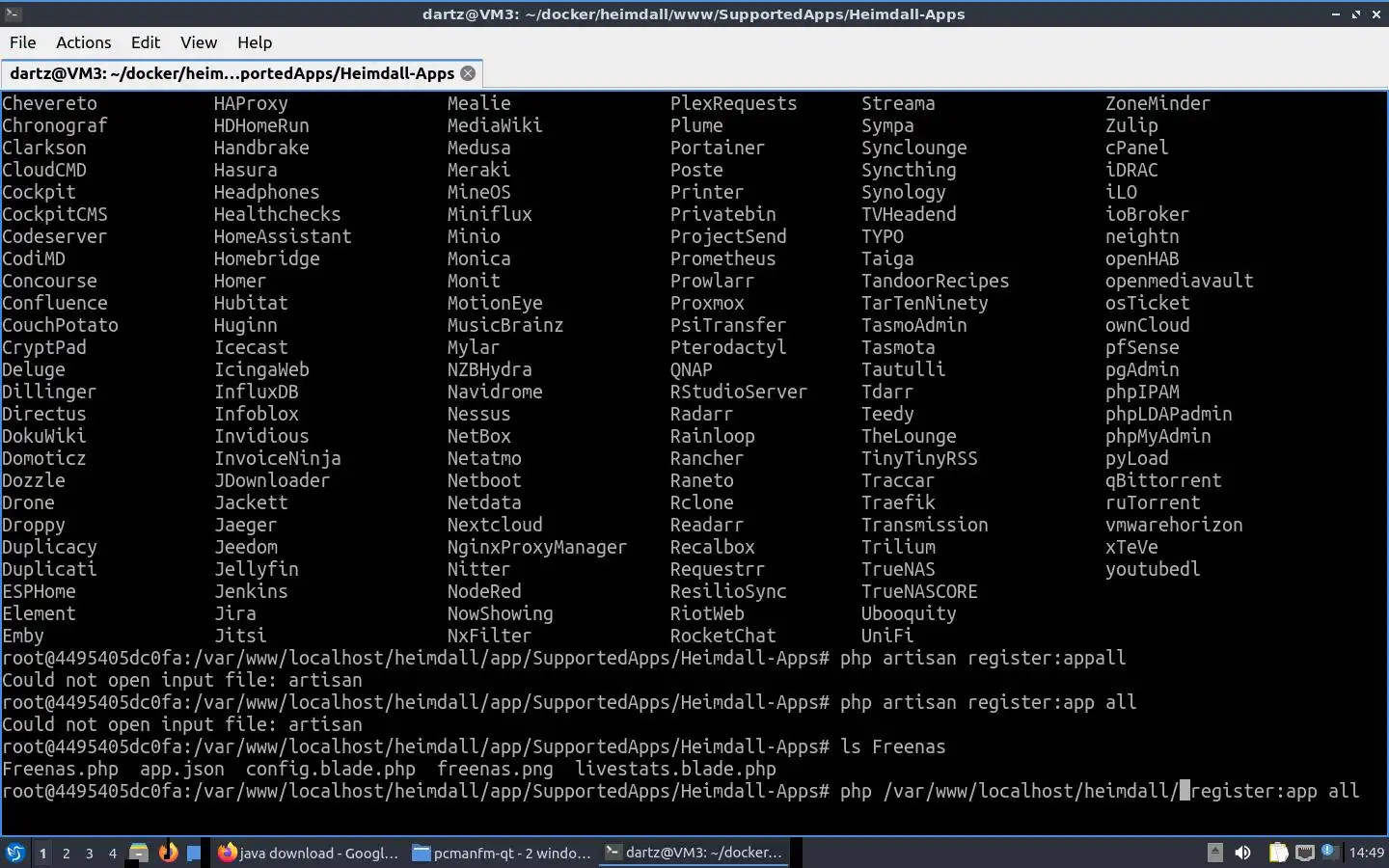Open the update notification tray icon

[x=1329, y=852]
